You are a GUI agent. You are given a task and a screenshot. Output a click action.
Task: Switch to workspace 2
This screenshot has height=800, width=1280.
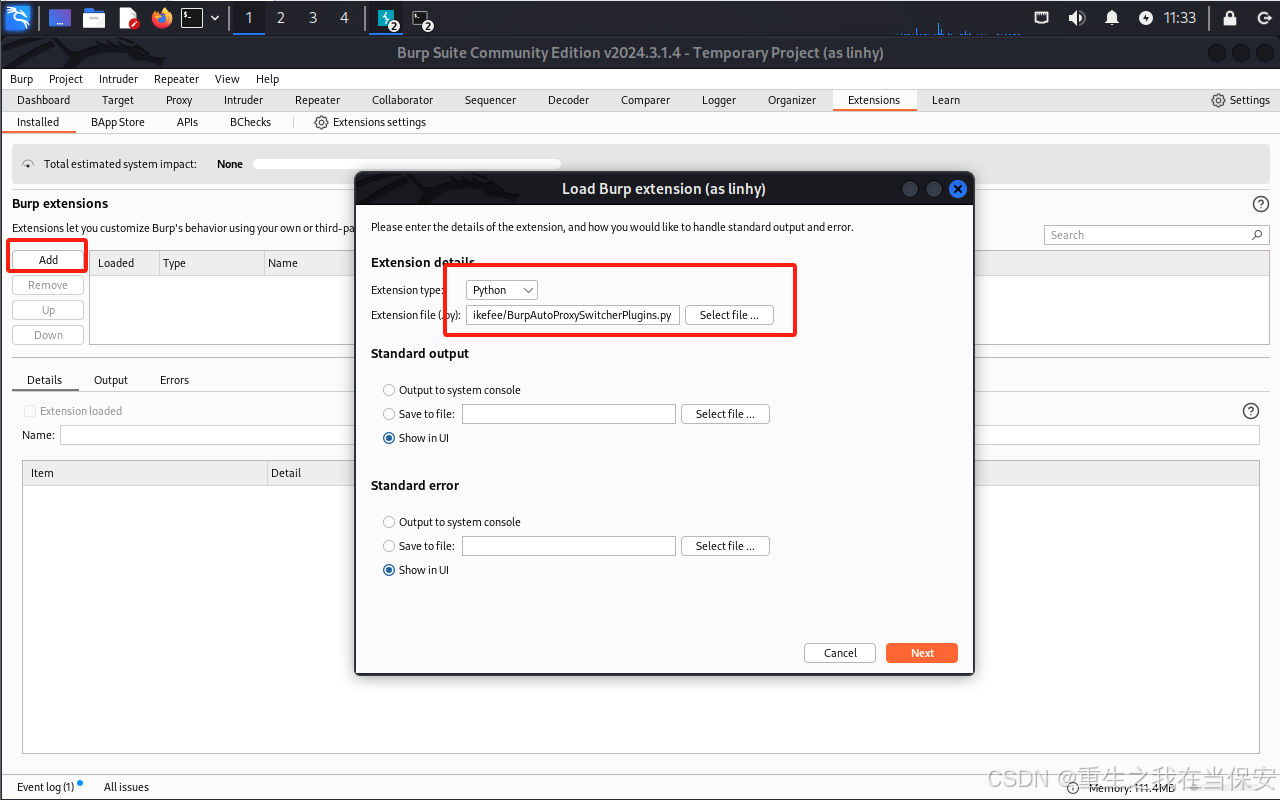click(x=281, y=18)
